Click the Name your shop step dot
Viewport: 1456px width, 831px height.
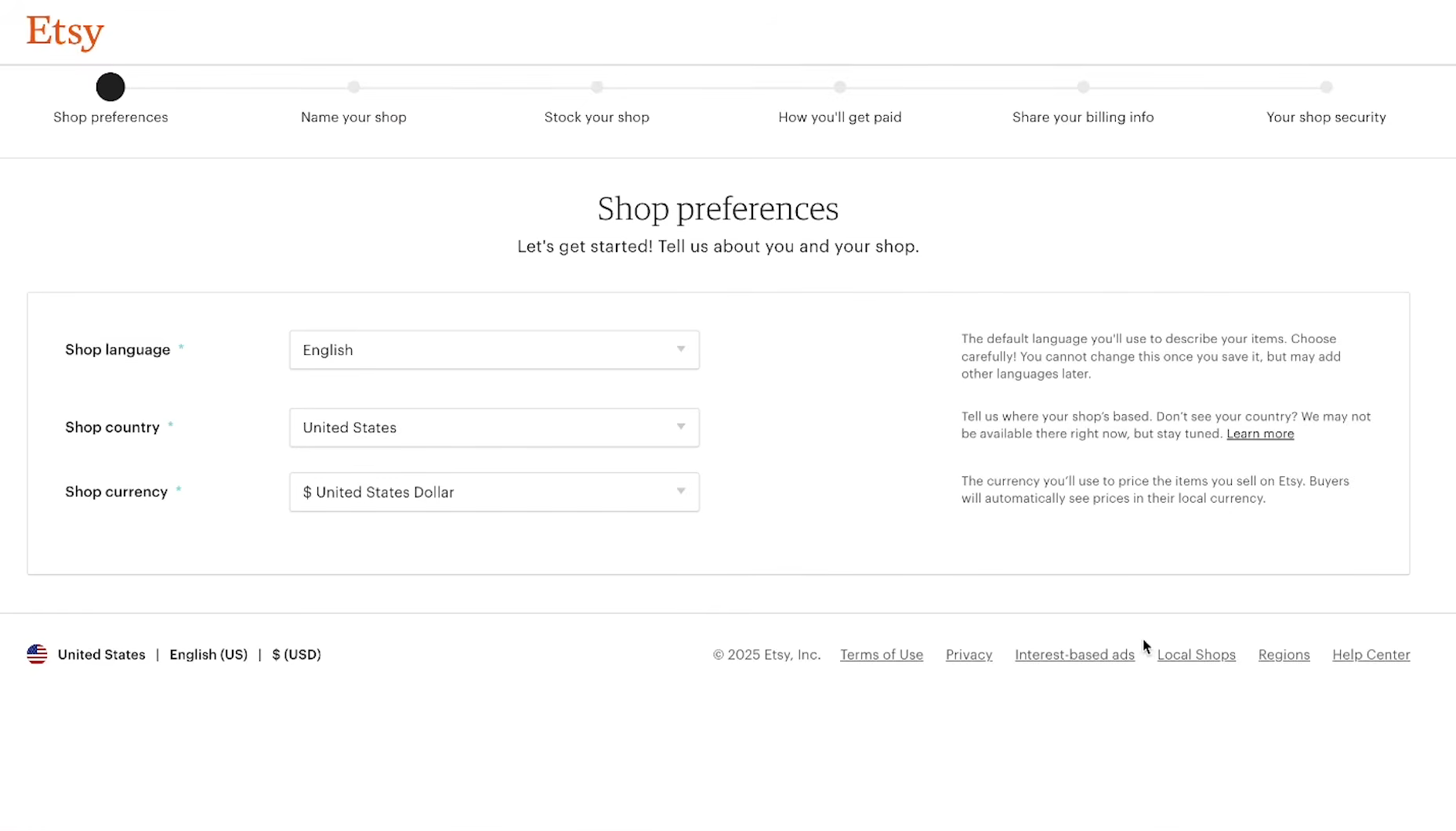353,87
